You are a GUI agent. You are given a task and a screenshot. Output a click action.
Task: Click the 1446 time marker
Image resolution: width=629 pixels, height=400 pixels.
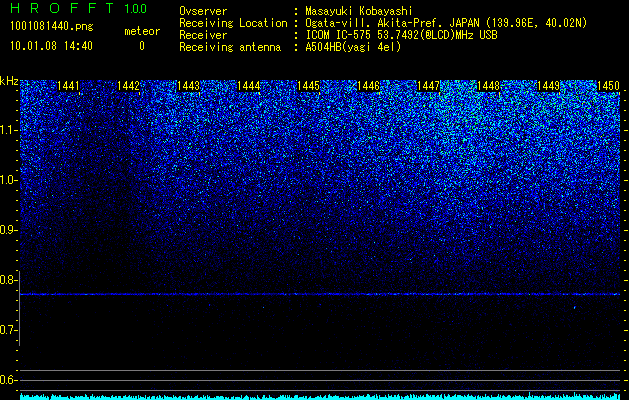tap(369, 85)
